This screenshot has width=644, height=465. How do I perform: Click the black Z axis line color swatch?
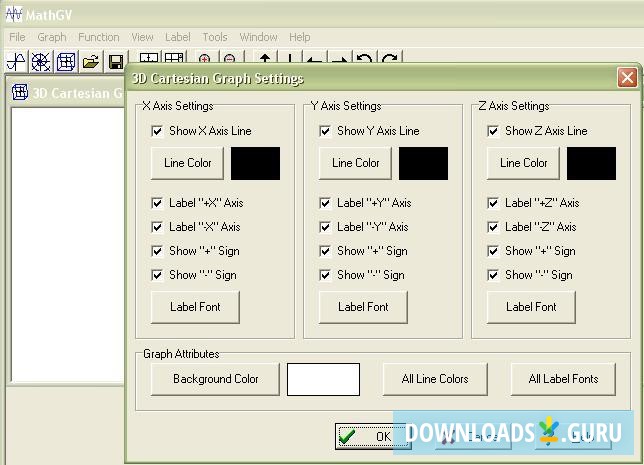(x=591, y=163)
